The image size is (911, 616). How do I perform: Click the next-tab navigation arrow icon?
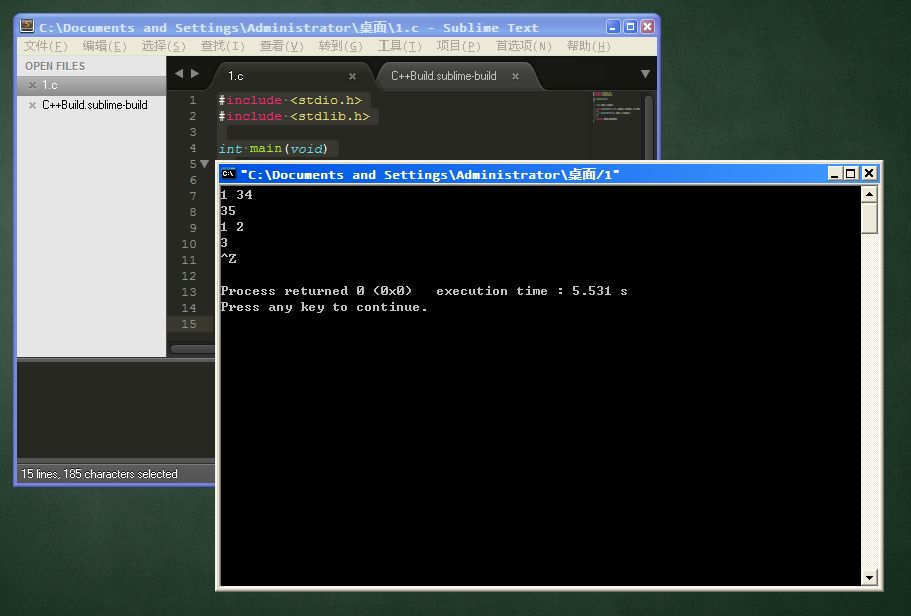195,72
